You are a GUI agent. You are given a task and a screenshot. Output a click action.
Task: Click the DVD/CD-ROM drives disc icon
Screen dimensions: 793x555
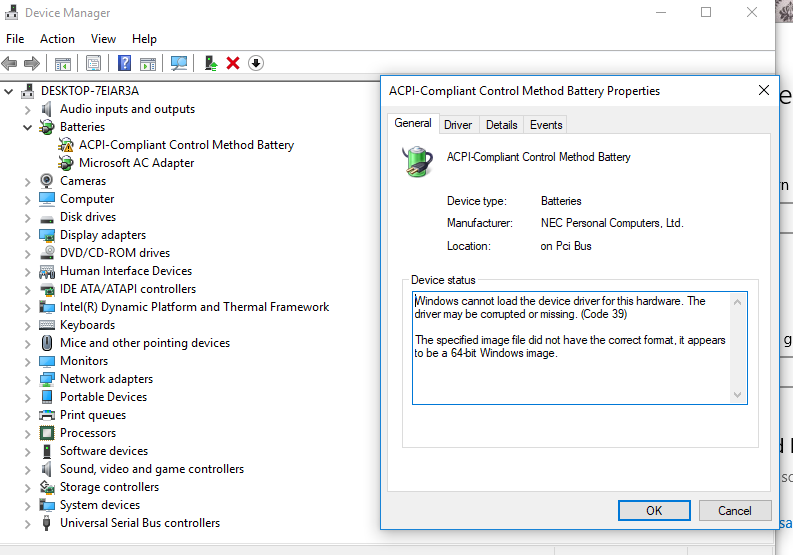[x=47, y=252]
